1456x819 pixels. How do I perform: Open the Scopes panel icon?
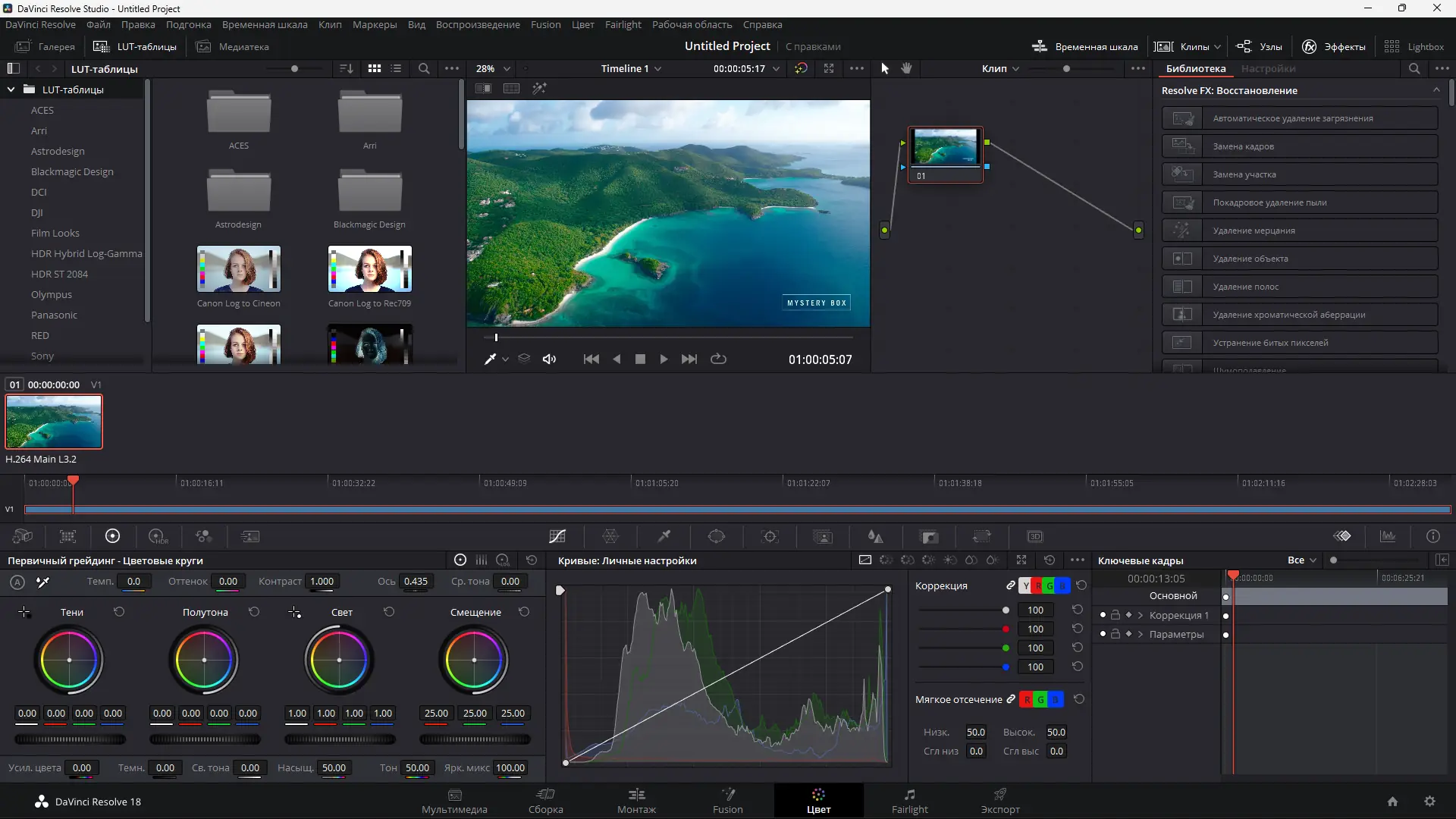(x=1388, y=537)
